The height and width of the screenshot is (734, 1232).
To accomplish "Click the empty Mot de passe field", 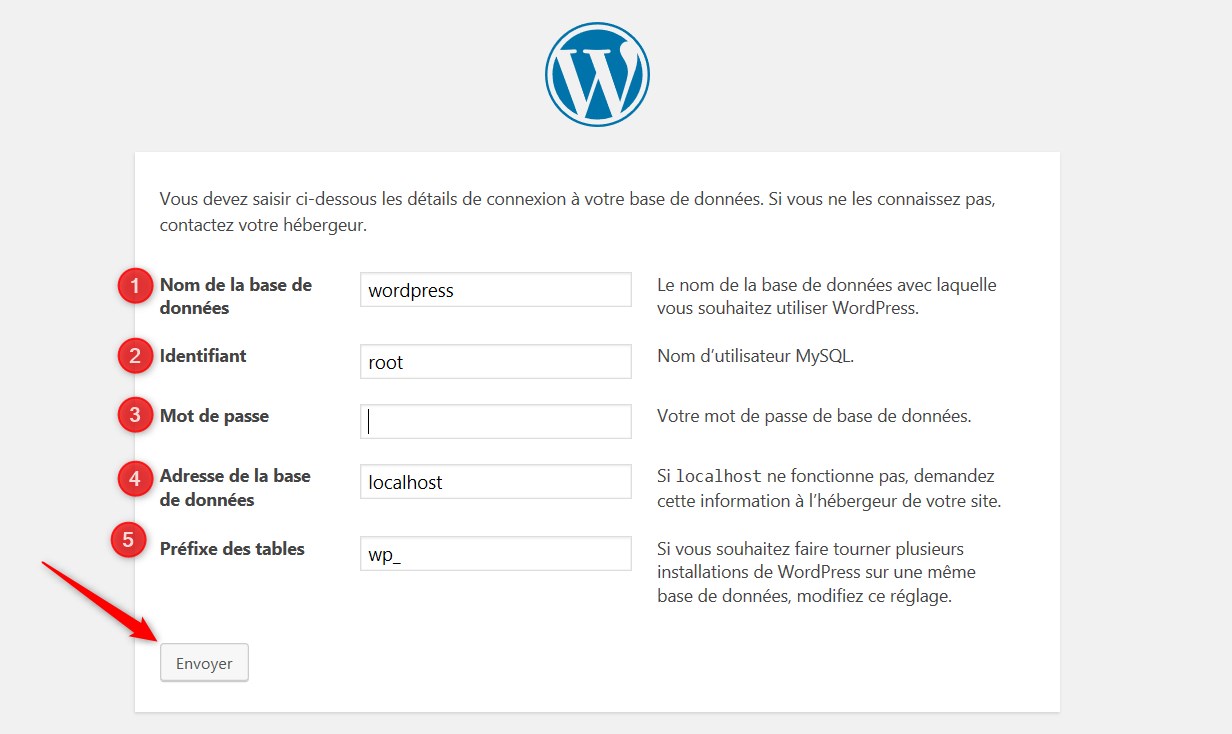I will click(x=496, y=421).
